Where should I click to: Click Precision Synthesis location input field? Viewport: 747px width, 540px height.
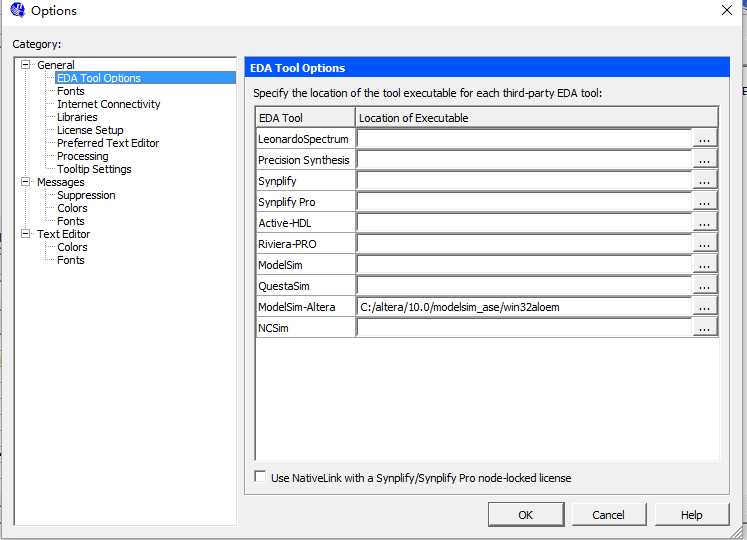[524, 160]
